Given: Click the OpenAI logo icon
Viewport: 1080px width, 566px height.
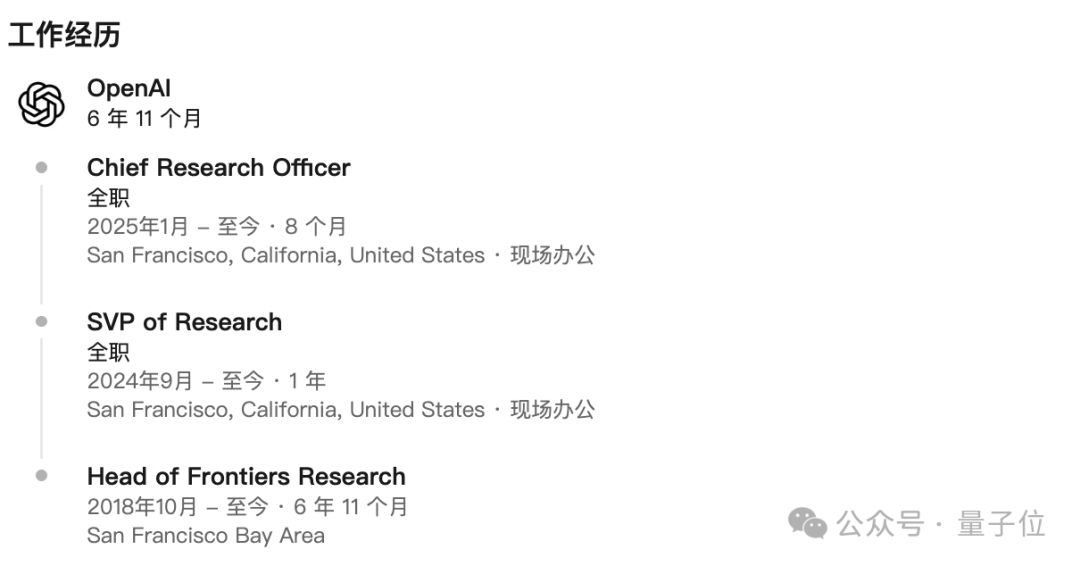Looking at the screenshot, I should 41,104.
